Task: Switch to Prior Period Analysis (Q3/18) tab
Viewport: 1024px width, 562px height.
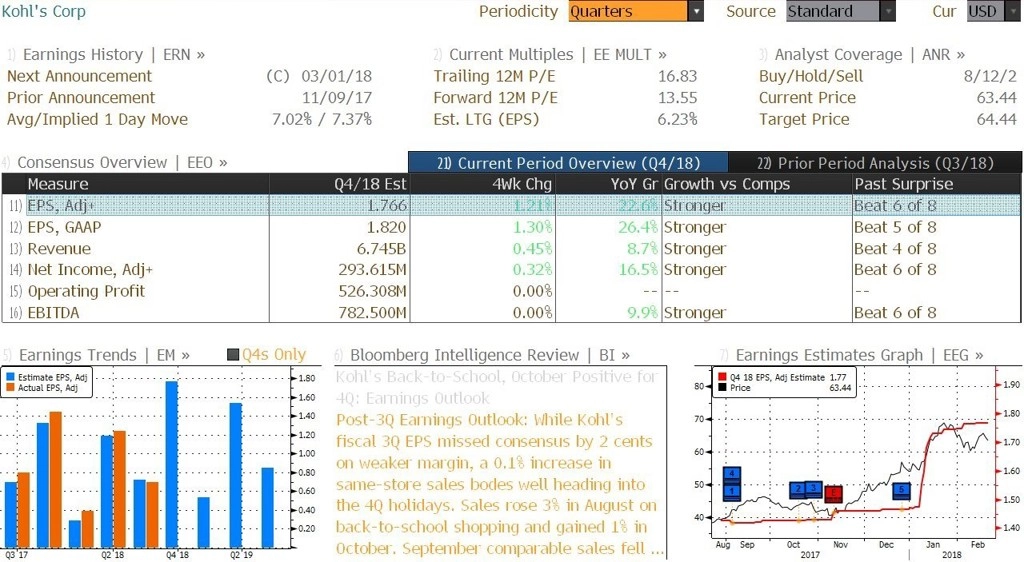Action: click(x=875, y=163)
